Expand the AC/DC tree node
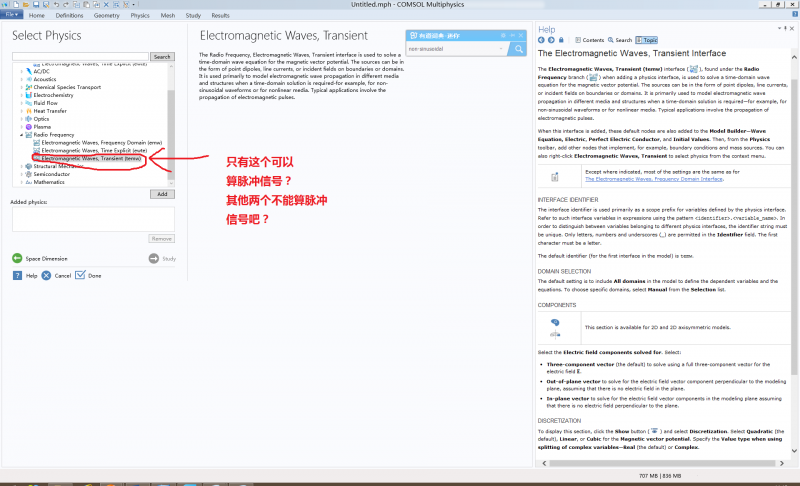The height and width of the screenshot is (486, 800). [21, 71]
